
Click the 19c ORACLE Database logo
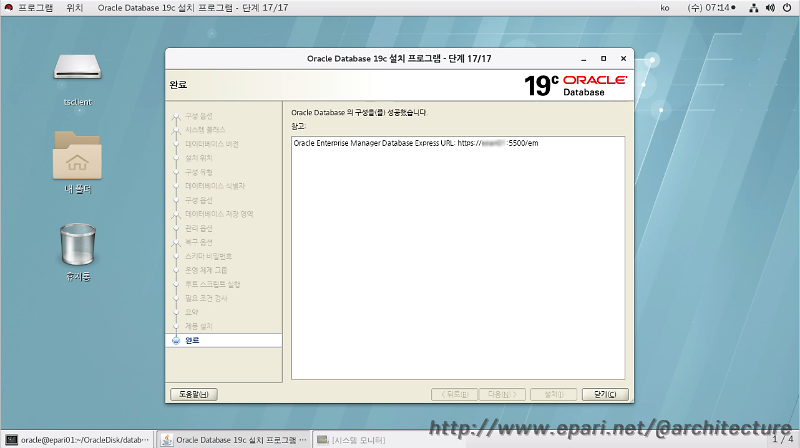(x=576, y=85)
